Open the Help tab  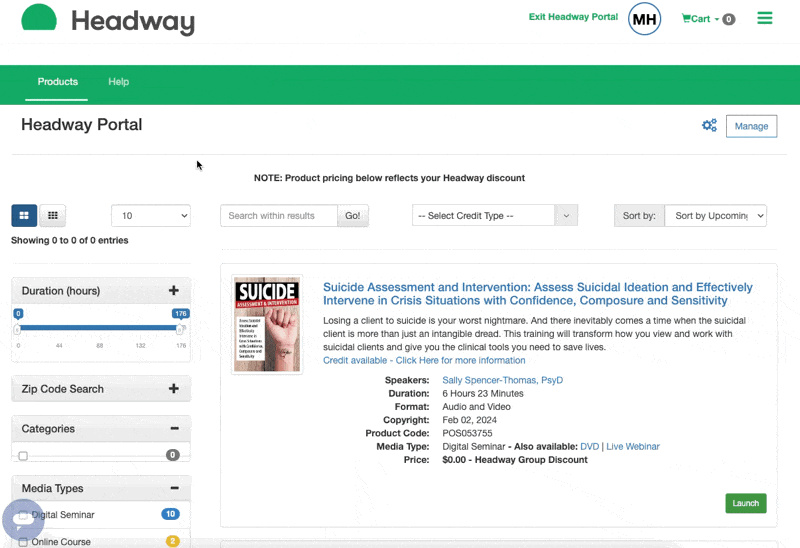point(118,82)
